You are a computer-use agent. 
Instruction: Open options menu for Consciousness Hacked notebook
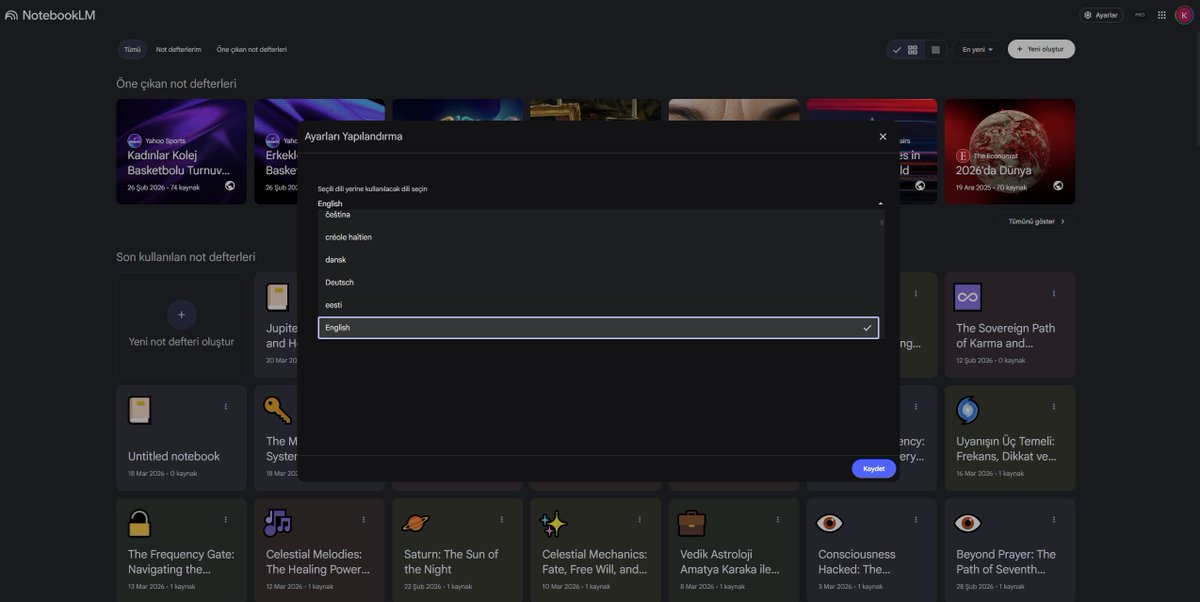pyautogui.click(x=916, y=519)
